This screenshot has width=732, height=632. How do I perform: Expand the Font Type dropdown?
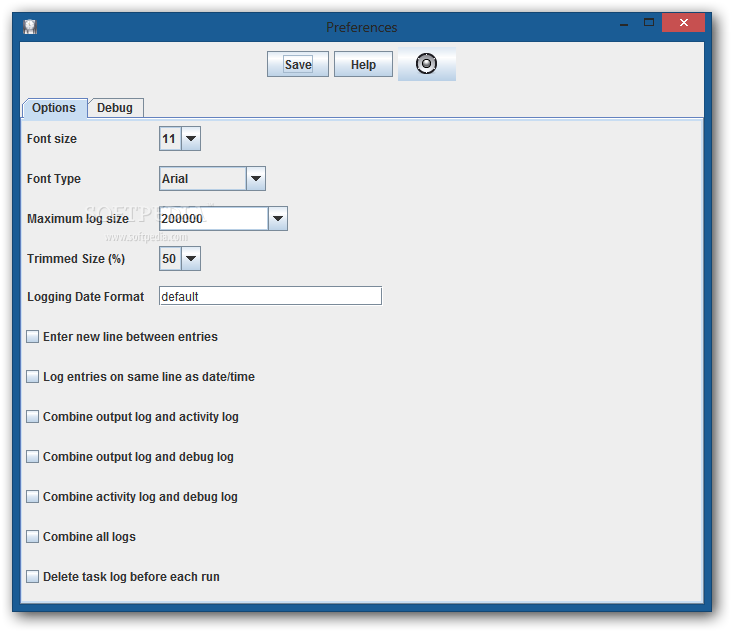tap(256, 179)
